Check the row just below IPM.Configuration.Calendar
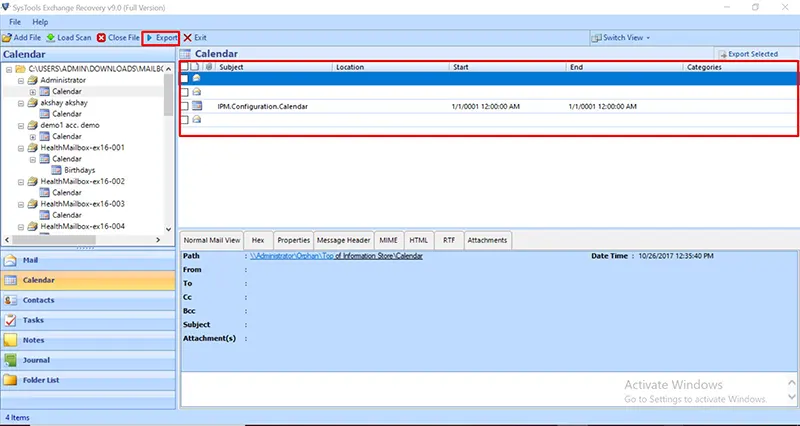Screen dimensions: 800x426 point(185,120)
